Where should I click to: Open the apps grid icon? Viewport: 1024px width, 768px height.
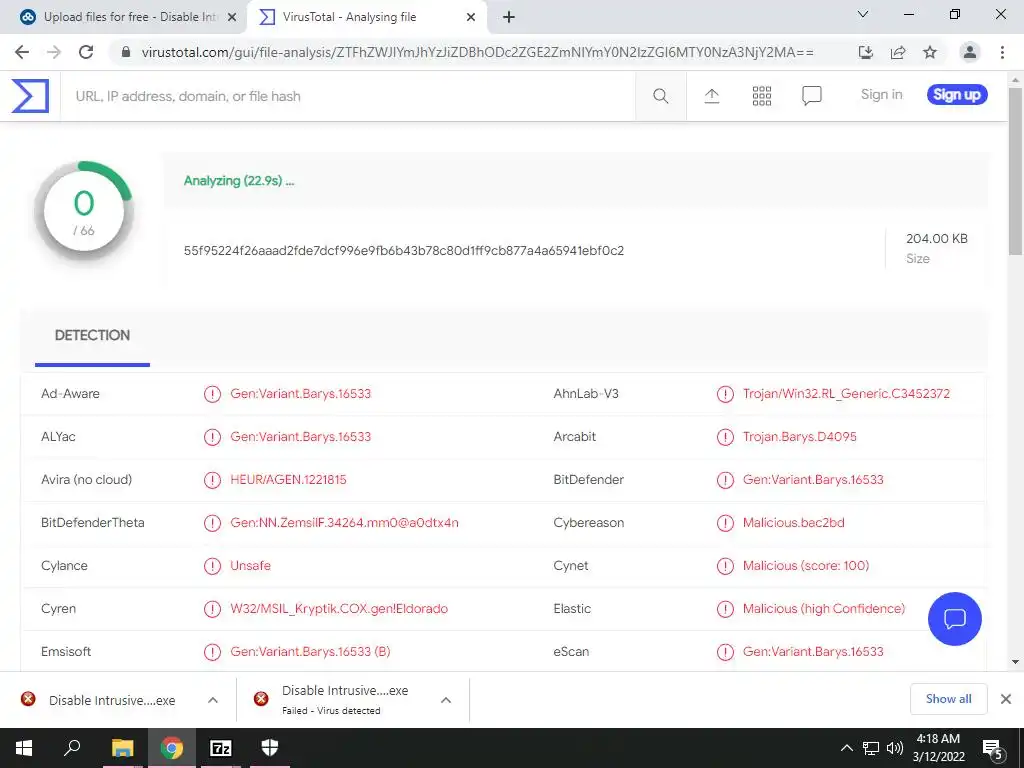[761, 96]
